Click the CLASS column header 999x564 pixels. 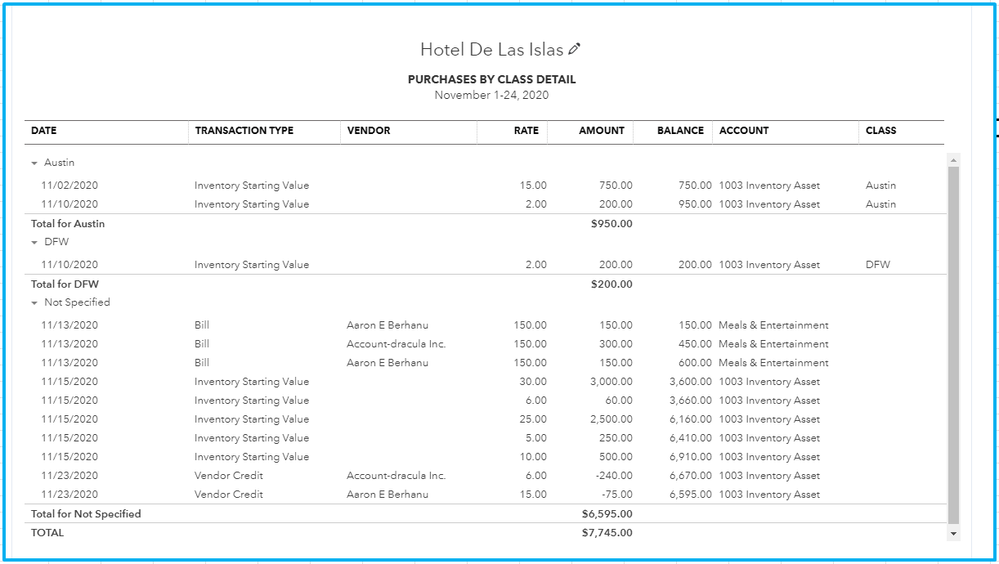point(880,131)
